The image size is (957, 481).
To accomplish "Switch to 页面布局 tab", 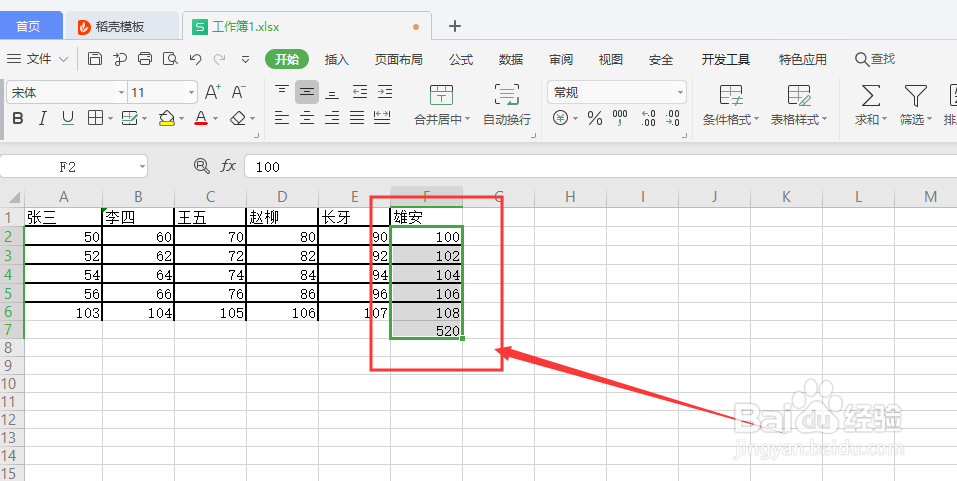I will (399, 59).
